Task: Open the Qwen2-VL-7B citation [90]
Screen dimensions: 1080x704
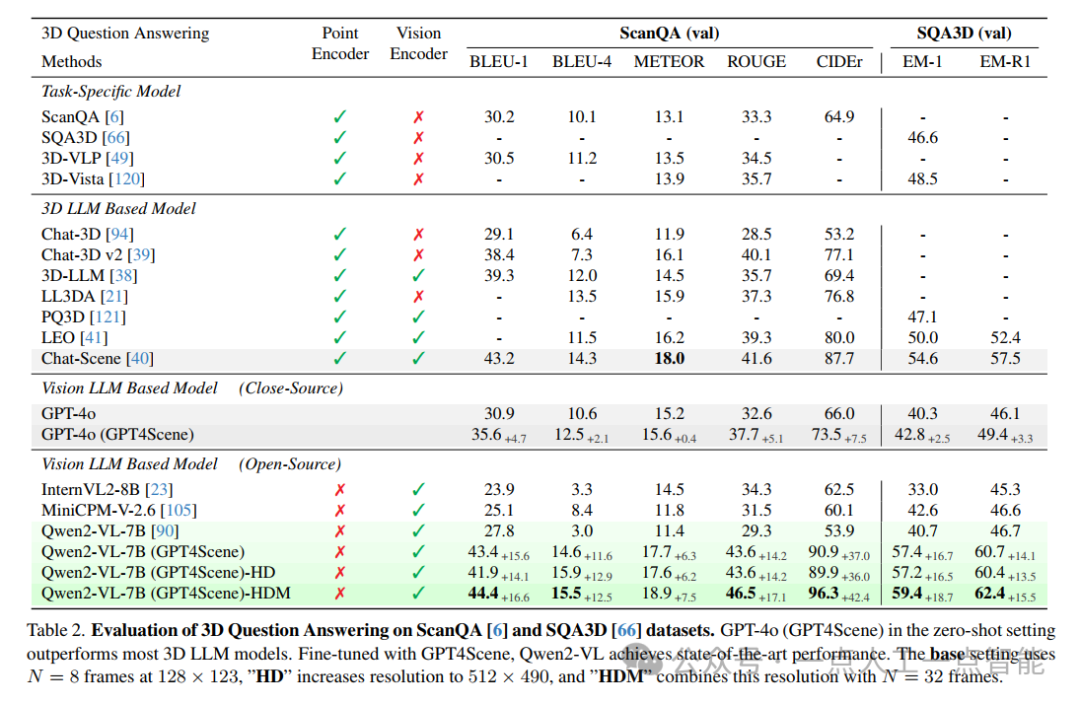Action: coord(165,530)
